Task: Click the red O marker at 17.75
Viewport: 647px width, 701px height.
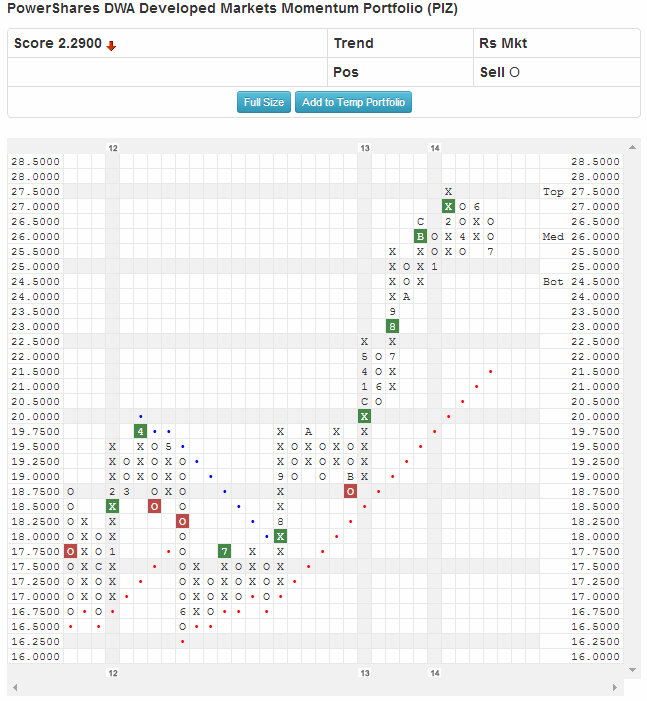Action: [70, 551]
